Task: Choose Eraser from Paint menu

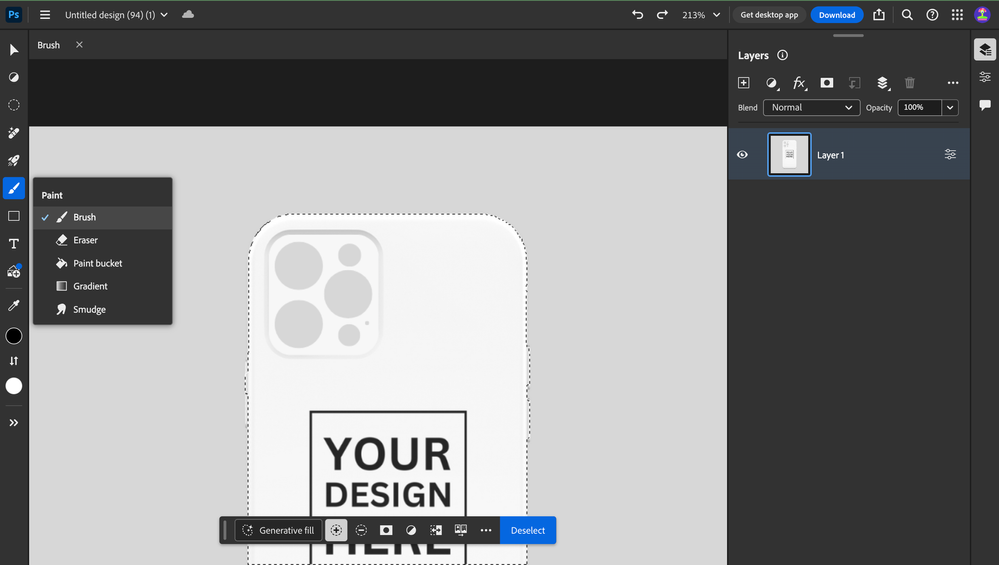Action: coord(85,240)
